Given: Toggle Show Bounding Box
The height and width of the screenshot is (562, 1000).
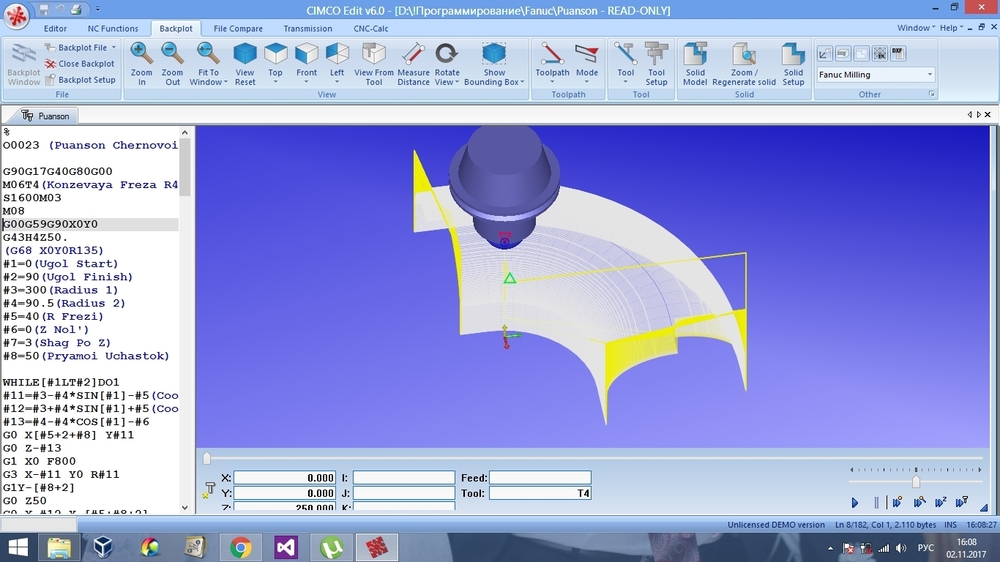Looking at the screenshot, I should [494, 64].
